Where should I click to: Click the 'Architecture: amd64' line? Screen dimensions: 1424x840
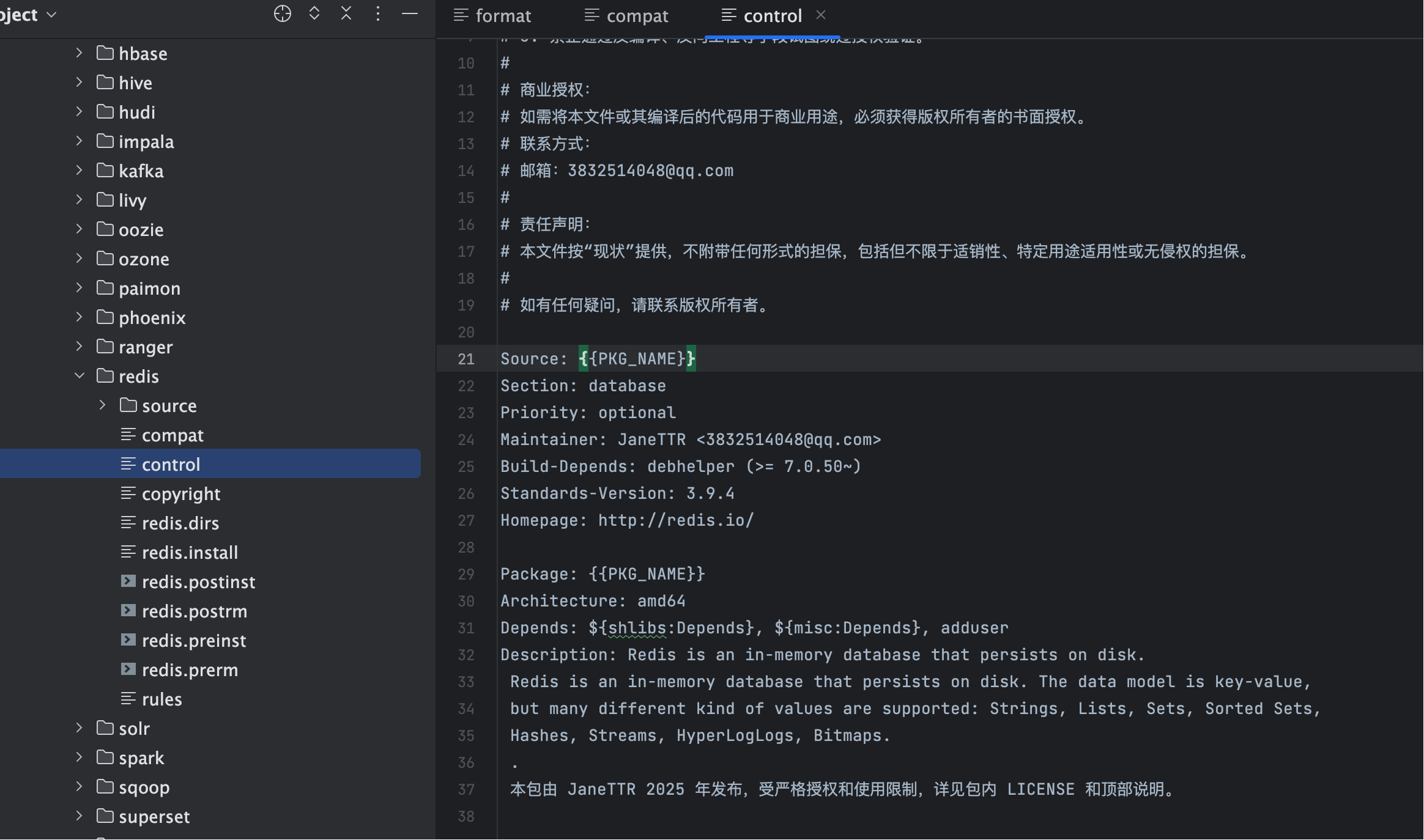593,601
